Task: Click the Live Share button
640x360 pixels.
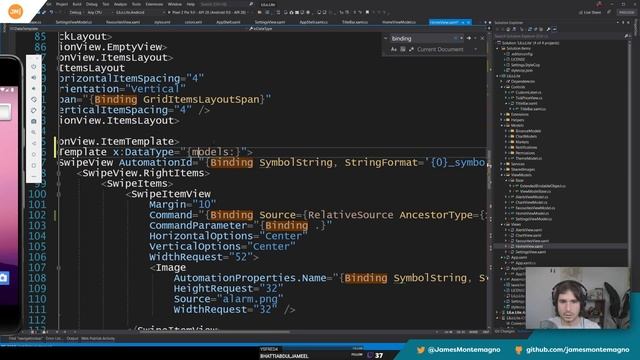Action: [590, 13]
